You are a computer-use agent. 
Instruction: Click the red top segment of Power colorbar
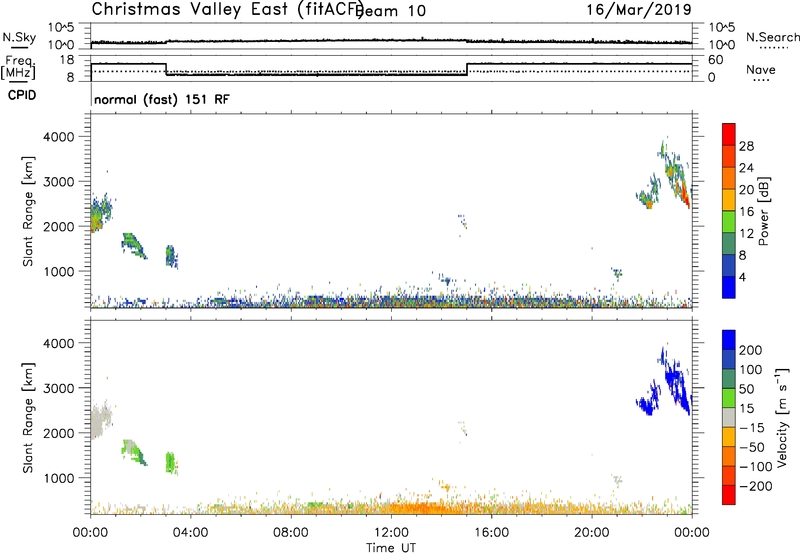(x=729, y=134)
